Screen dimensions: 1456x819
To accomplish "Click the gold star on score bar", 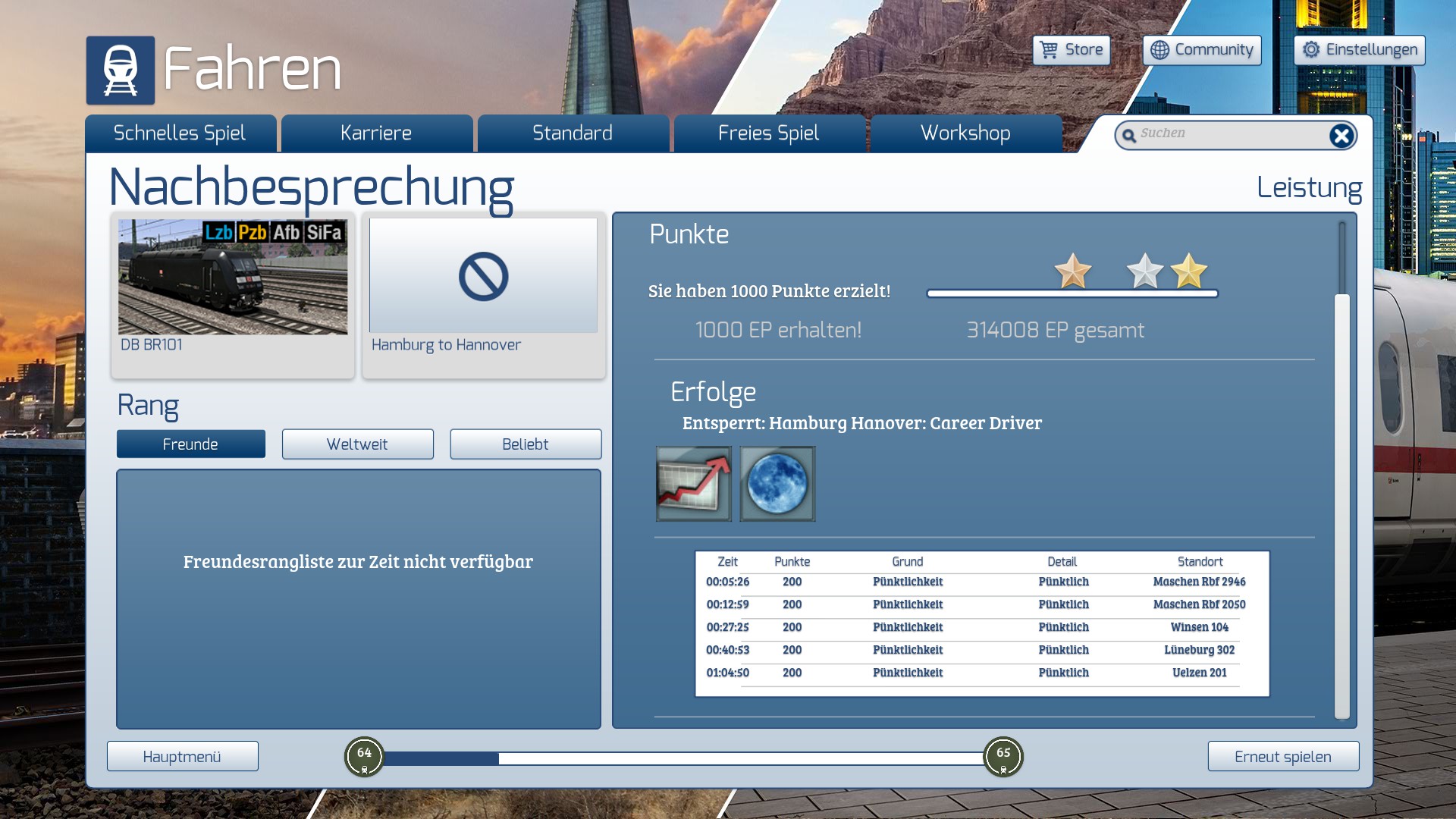I will pyautogui.click(x=1188, y=271).
